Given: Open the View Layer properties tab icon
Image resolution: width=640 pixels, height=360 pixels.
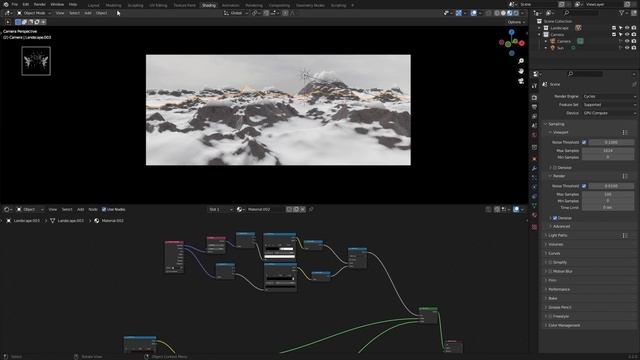Looking at the screenshot, I should (534, 117).
